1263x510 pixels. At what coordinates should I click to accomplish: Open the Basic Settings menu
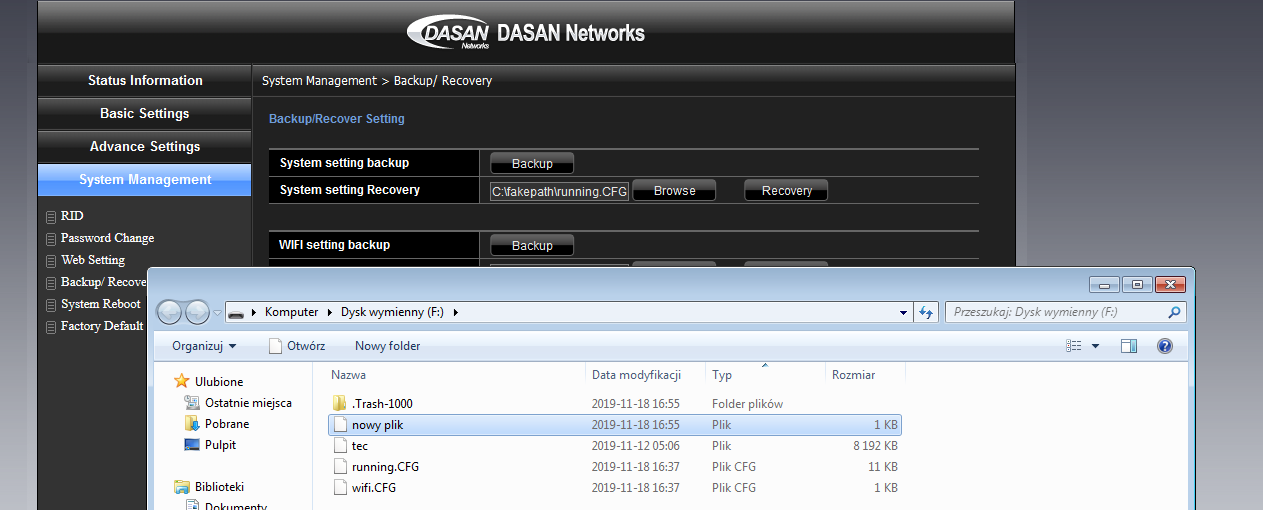point(145,114)
